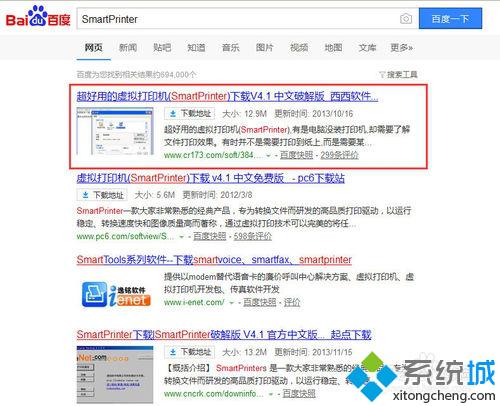Open 299条评价 reviews link

(339, 155)
